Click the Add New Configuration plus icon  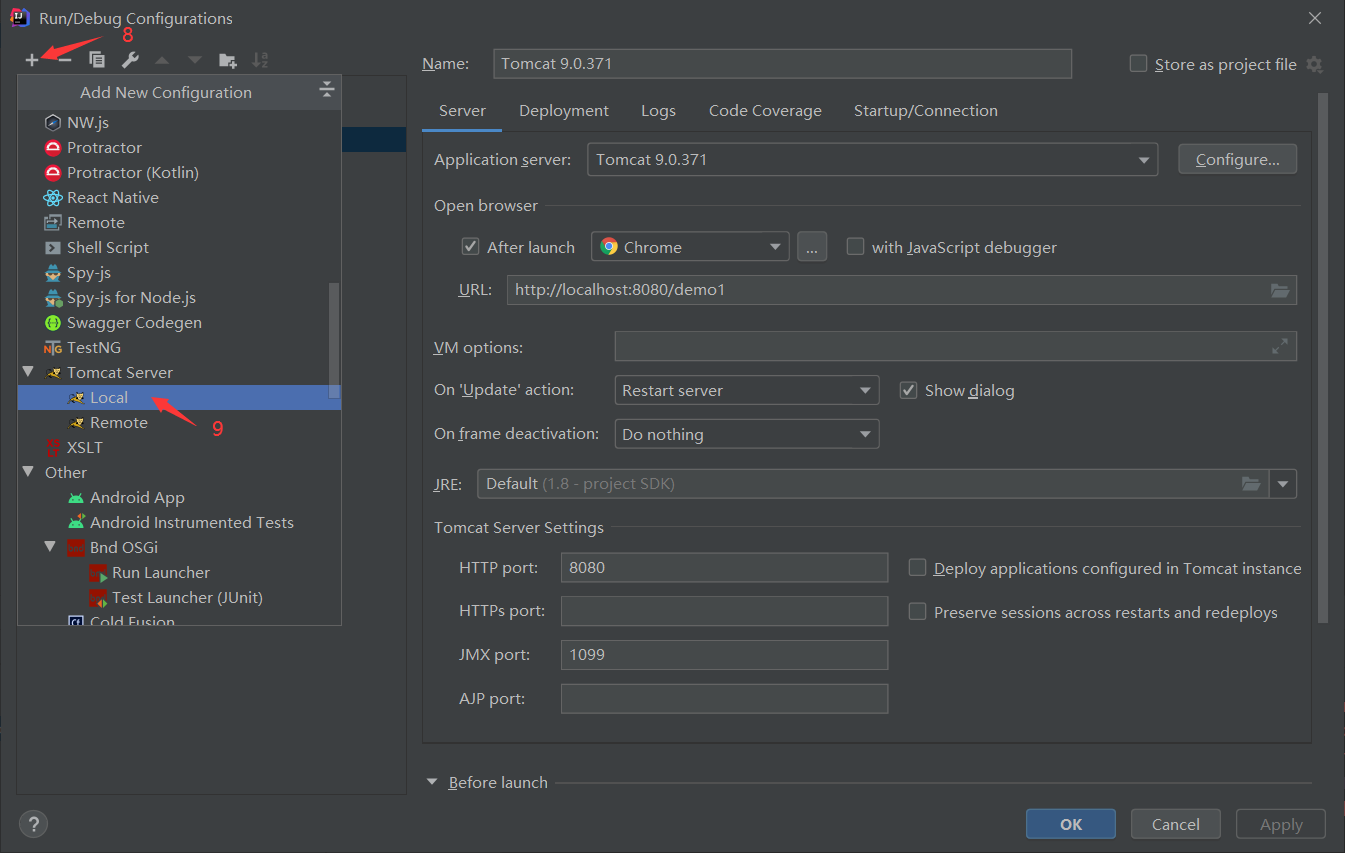tap(32, 60)
